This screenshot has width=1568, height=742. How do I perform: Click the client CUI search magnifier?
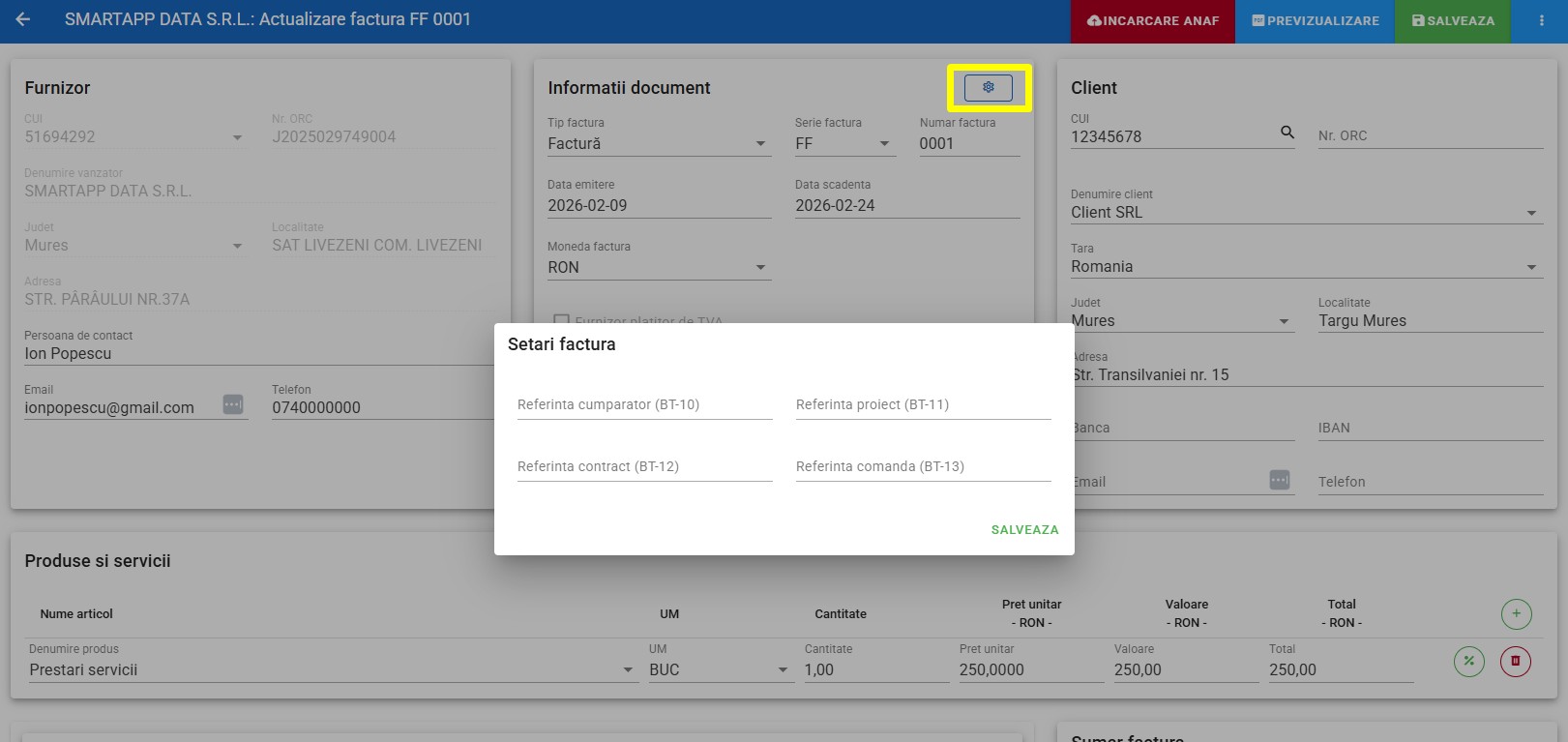1287,133
